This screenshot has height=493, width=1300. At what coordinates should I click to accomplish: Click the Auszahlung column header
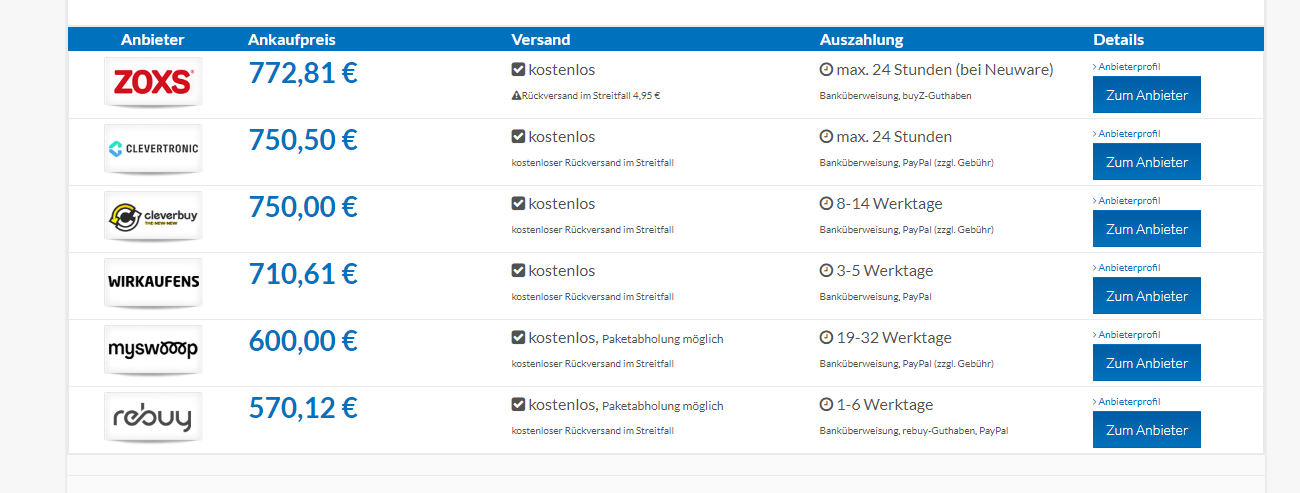861,40
